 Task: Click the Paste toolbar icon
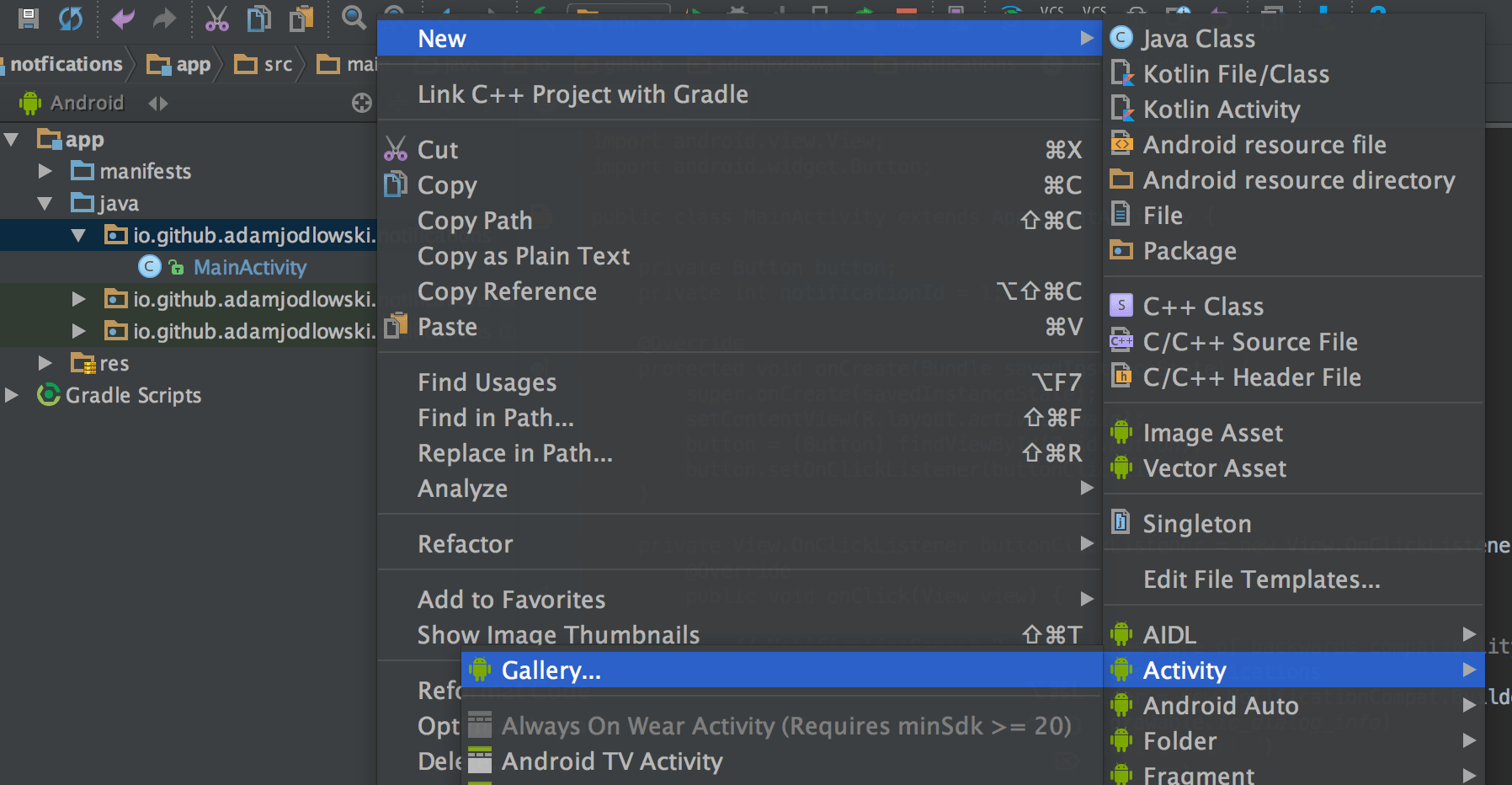(301, 18)
